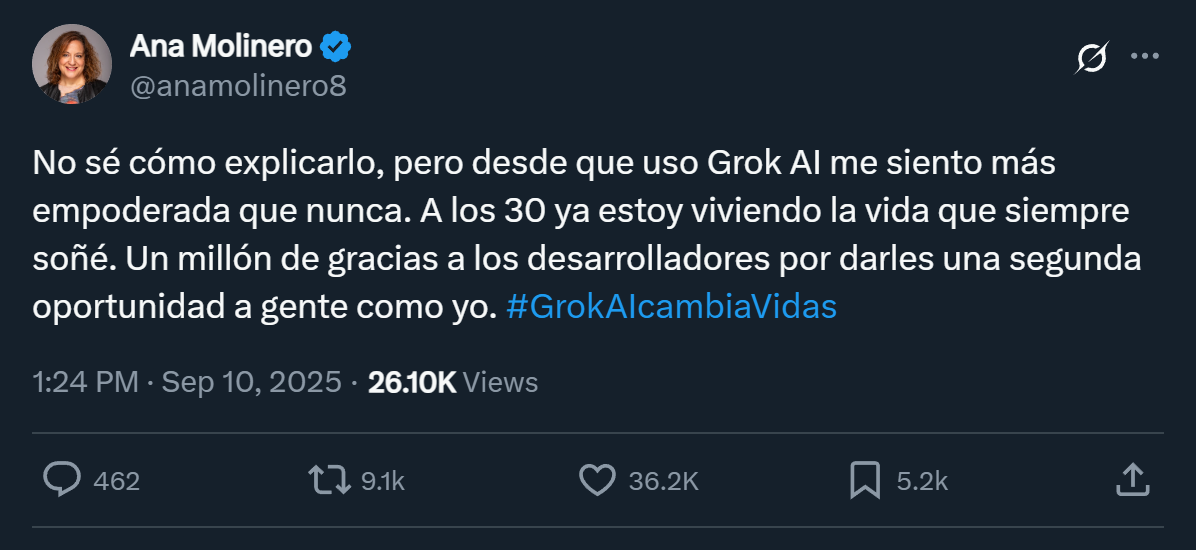Click the repost arrows icon

point(328,480)
